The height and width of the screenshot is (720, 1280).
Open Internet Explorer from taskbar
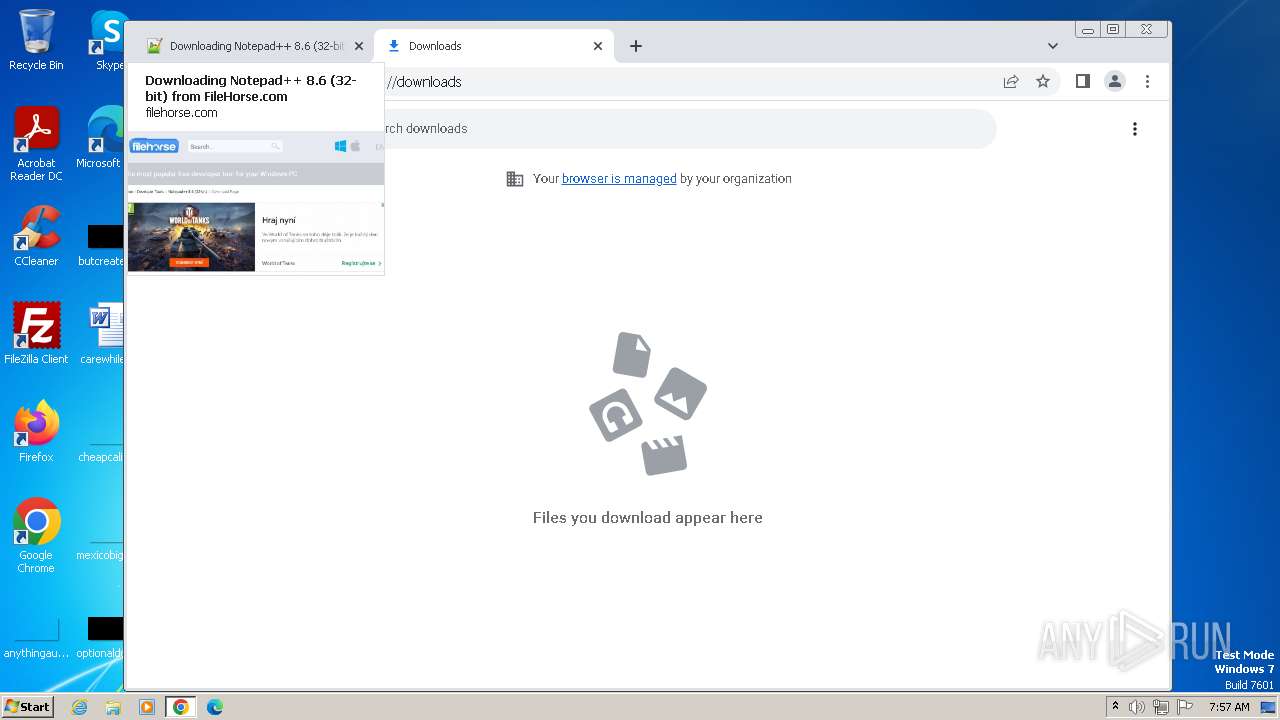pos(80,707)
